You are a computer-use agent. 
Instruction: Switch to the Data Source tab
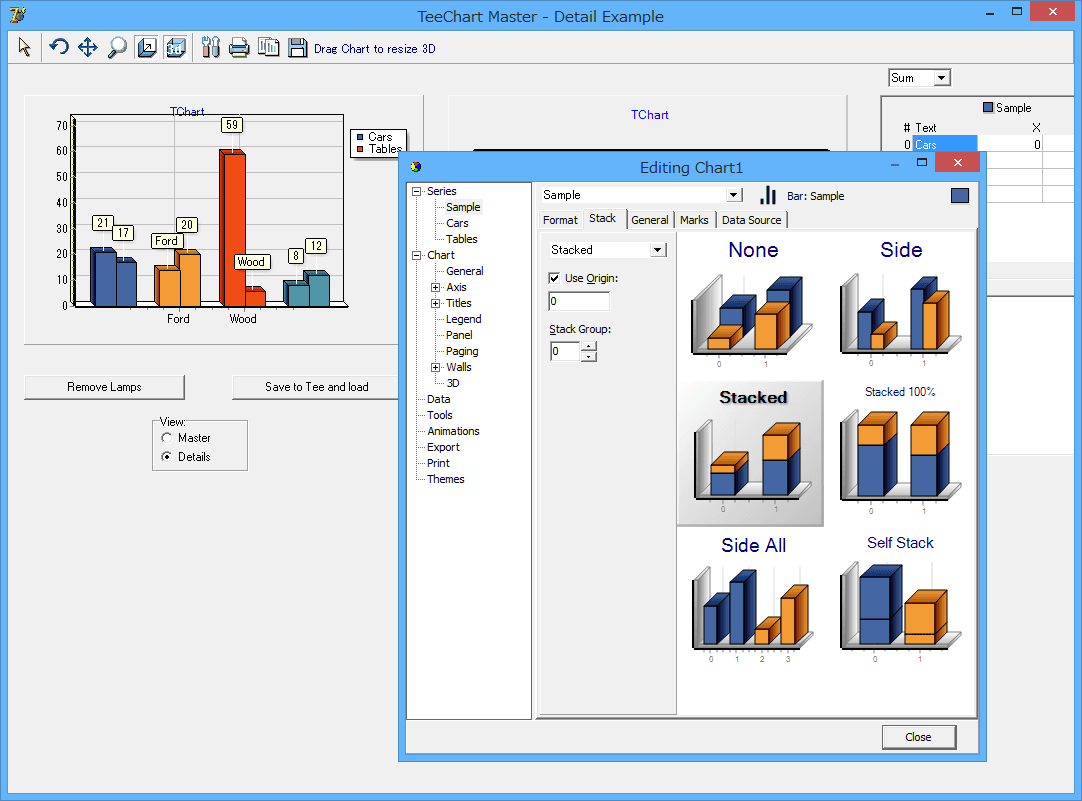[751, 220]
